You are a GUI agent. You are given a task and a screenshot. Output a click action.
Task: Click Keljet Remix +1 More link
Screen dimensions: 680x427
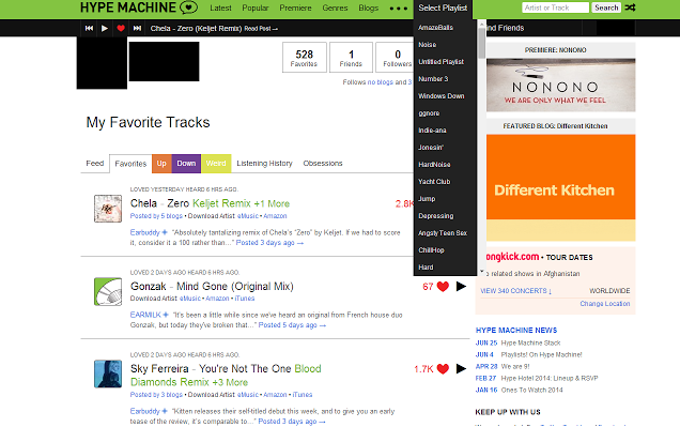(241, 203)
